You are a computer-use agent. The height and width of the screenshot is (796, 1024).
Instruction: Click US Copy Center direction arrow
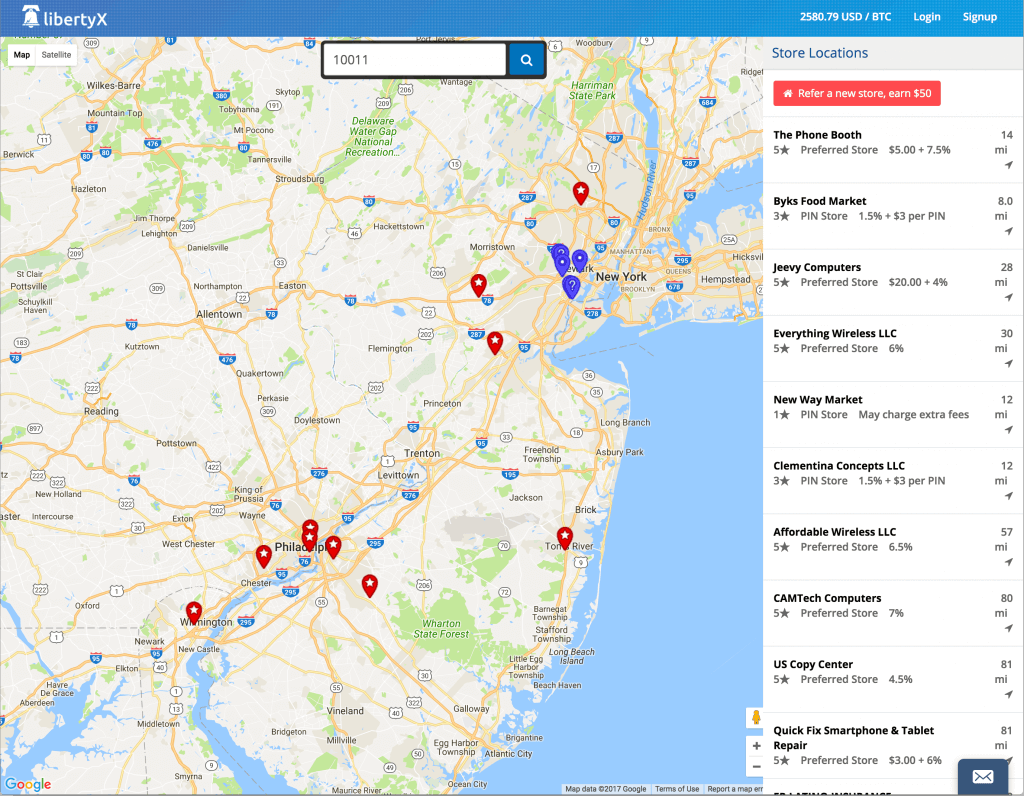(x=1008, y=694)
